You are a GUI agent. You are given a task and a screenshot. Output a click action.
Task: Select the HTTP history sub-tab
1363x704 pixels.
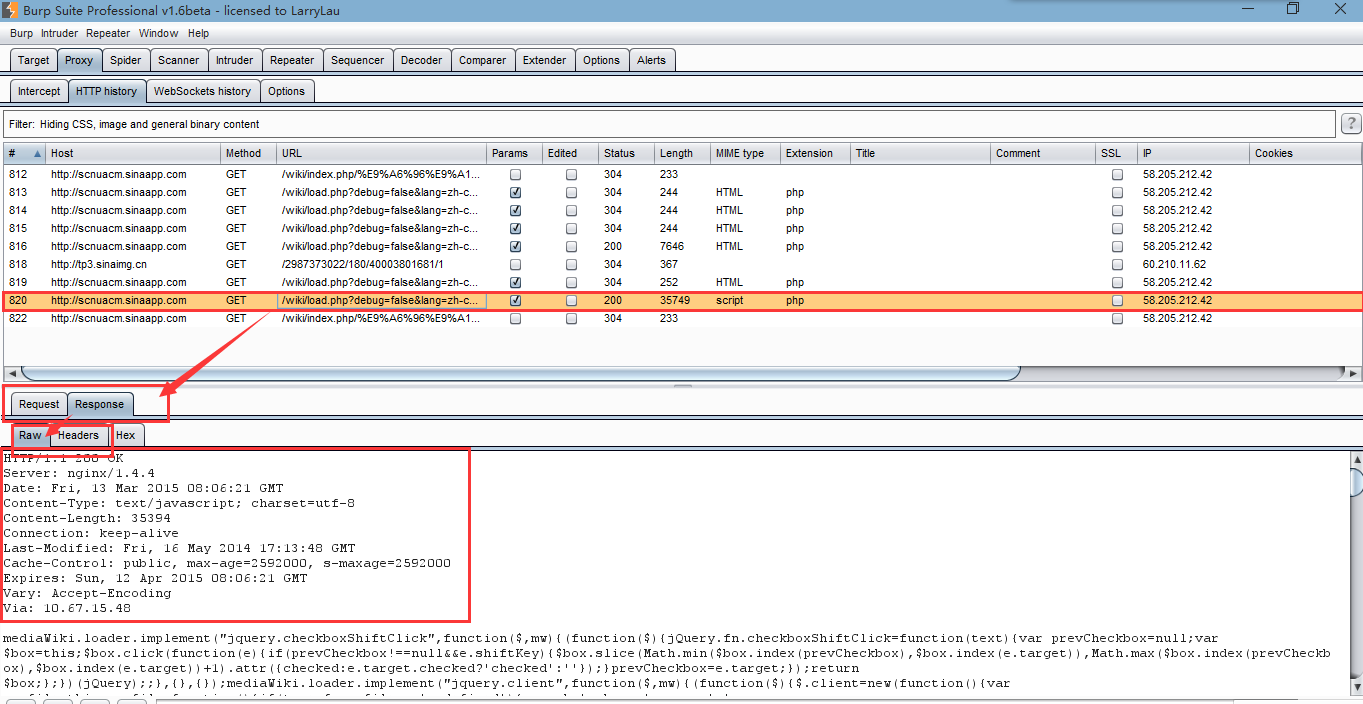click(106, 91)
